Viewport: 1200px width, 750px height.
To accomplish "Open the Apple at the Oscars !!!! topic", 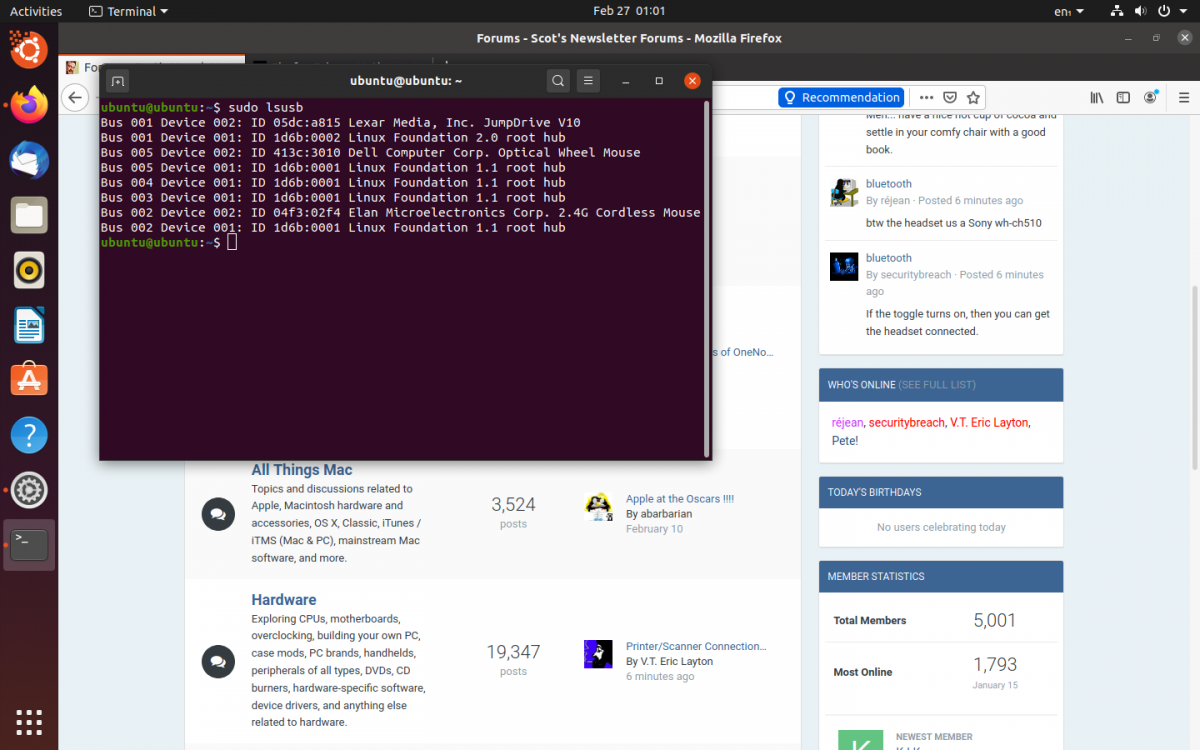I will 680,499.
